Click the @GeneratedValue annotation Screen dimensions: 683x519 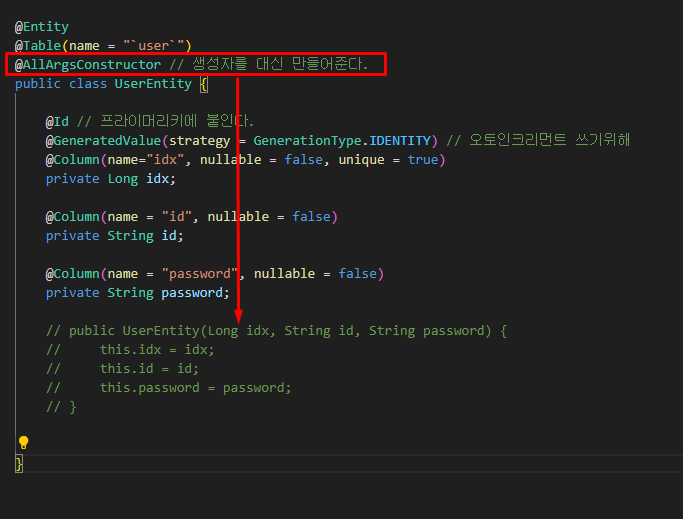(103, 141)
